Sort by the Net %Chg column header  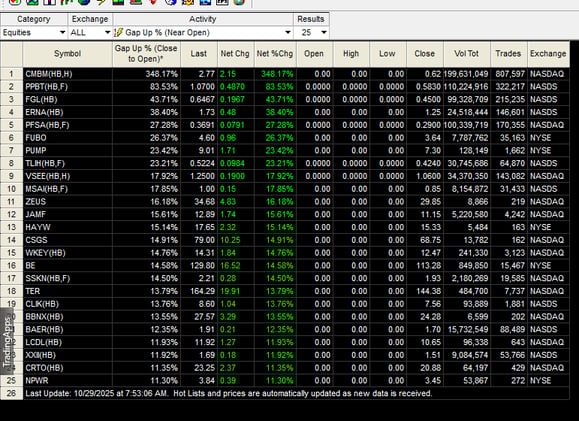pos(275,54)
